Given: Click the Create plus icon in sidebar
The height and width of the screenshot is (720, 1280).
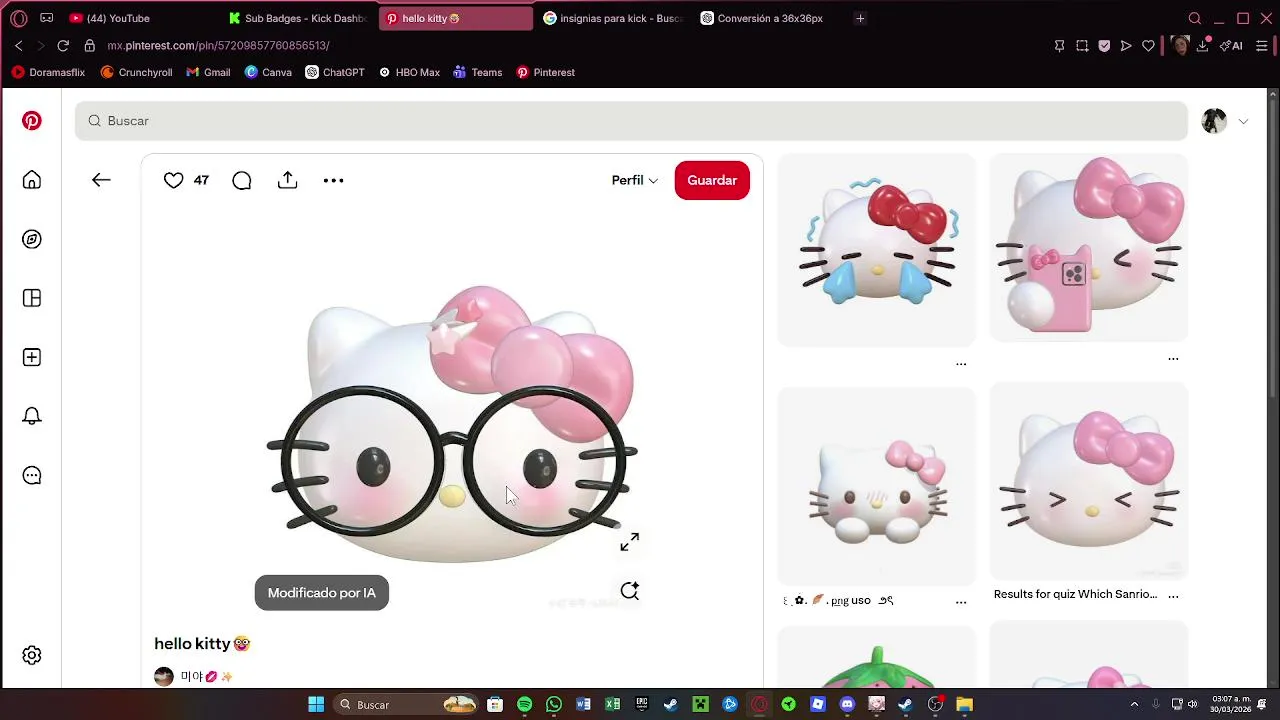Looking at the screenshot, I should [32, 357].
